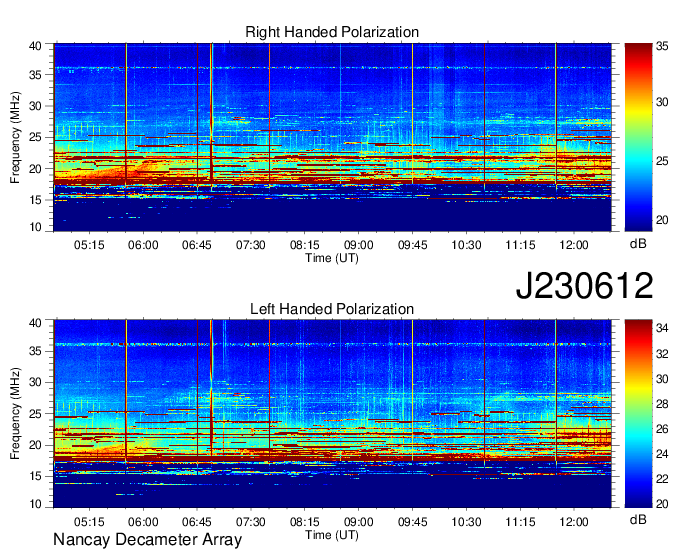Click the 32 dB value on left-handed colorbar
The width and height of the screenshot is (680, 552).
pyautogui.click(x=662, y=354)
